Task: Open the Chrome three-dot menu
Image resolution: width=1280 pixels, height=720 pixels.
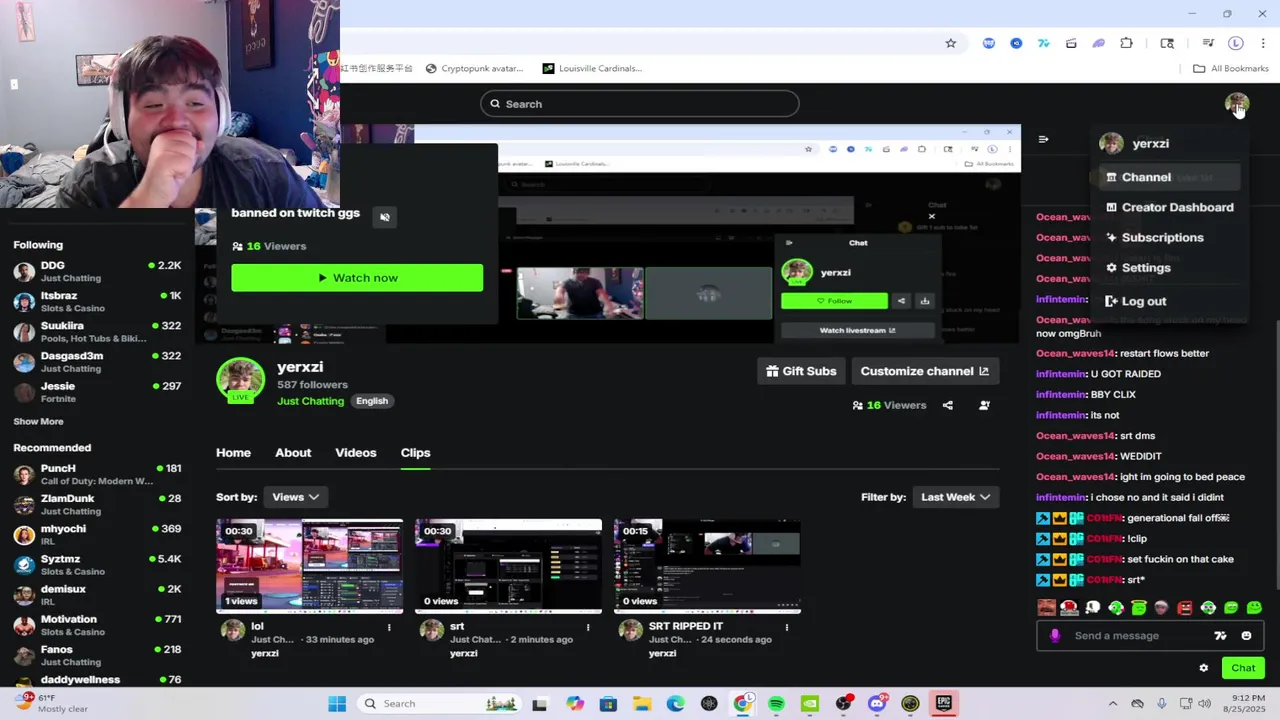Action: (1263, 43)
